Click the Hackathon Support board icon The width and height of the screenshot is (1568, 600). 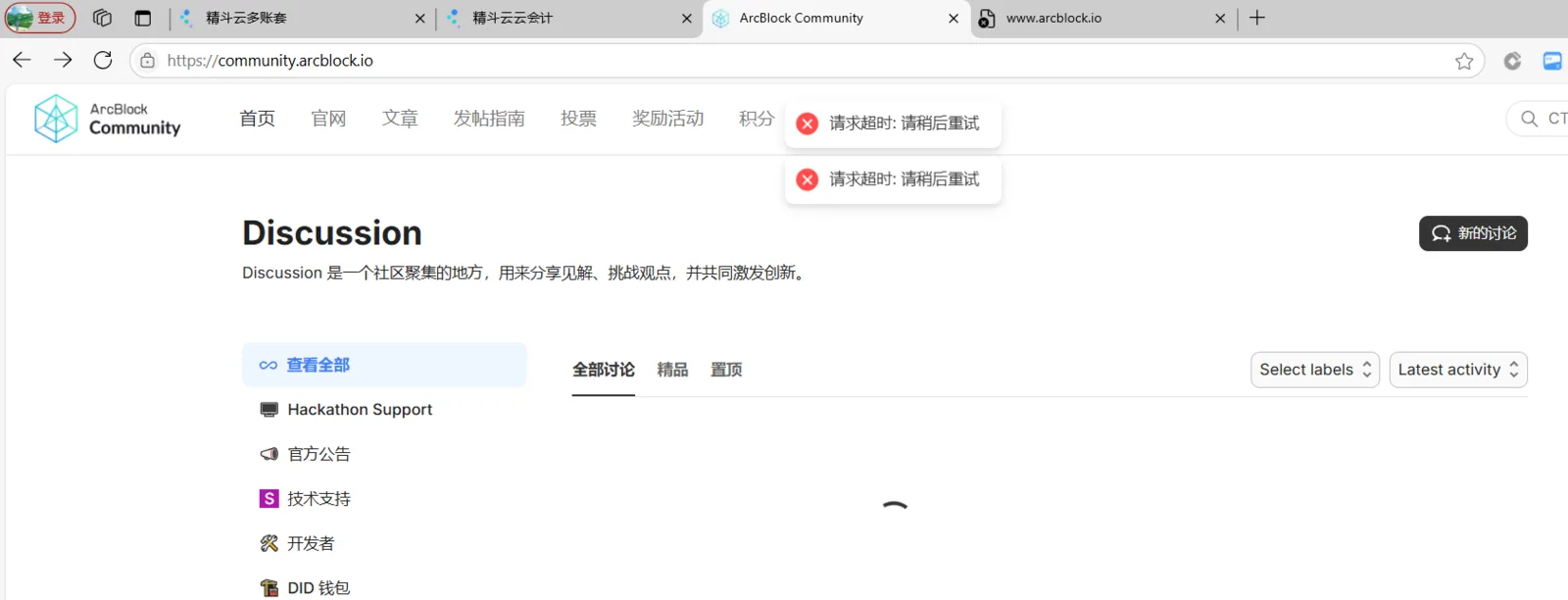(x=269, y=410)
